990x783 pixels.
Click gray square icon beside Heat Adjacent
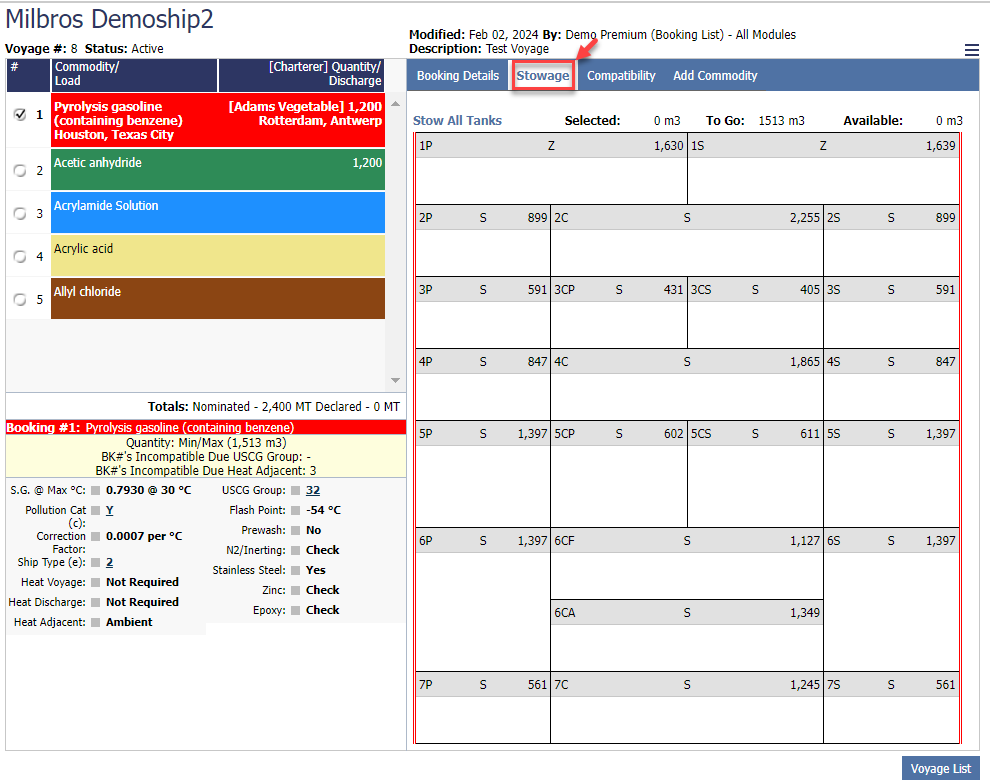(96, 622)
